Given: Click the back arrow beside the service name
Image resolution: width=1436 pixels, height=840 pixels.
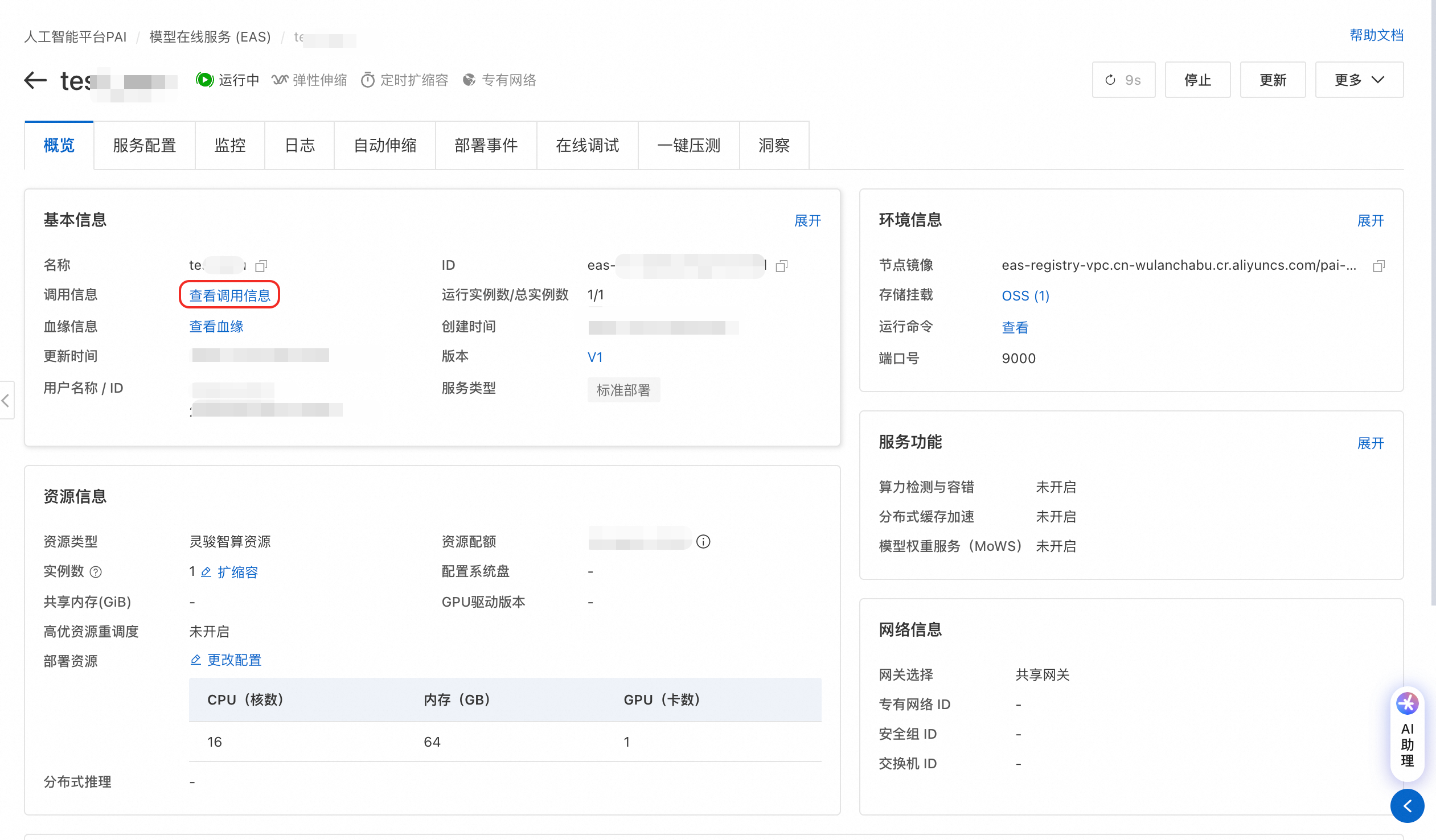Looking at the screenshot, I should [35, 80].
